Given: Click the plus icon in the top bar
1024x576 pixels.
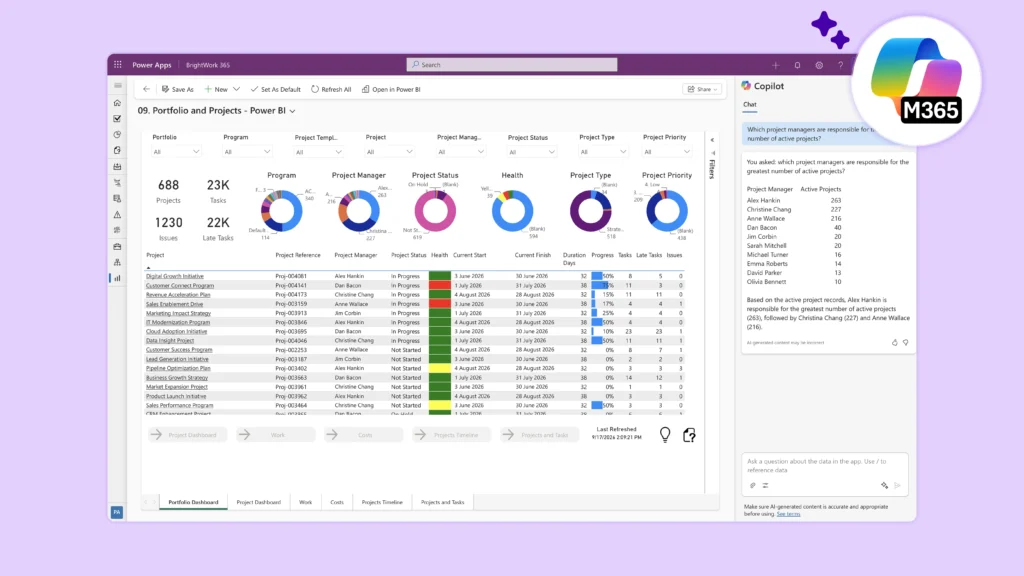Looking at the screenshot, I should tap(775, 65).
